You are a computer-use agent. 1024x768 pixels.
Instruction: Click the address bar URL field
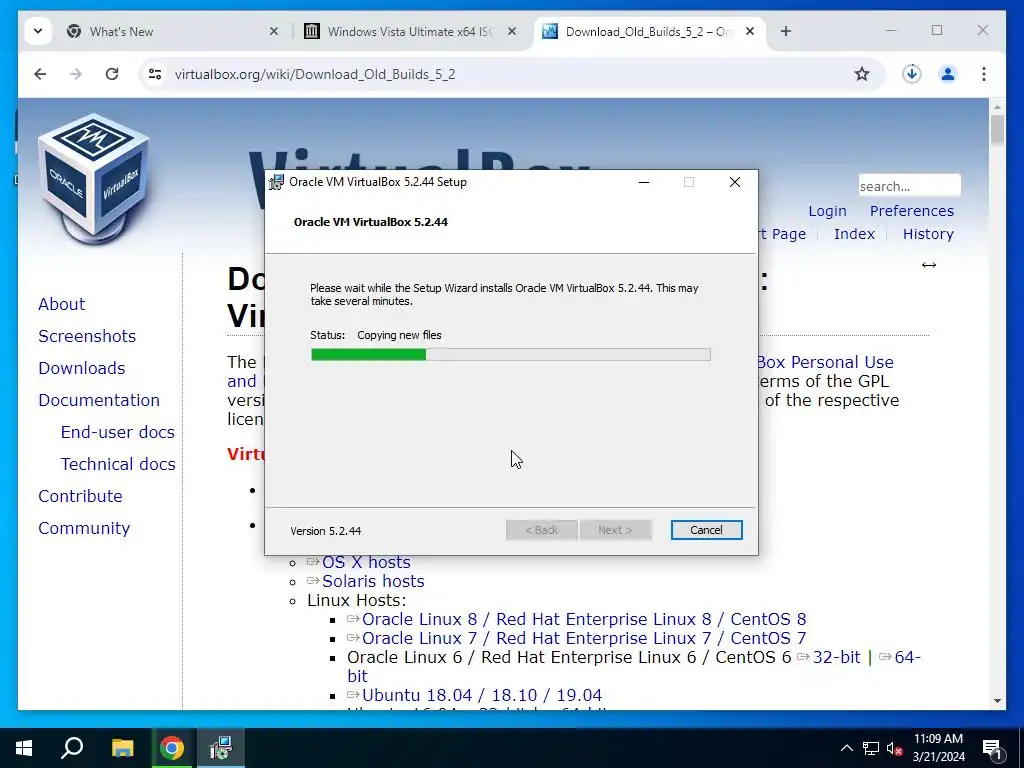(509, 74)
